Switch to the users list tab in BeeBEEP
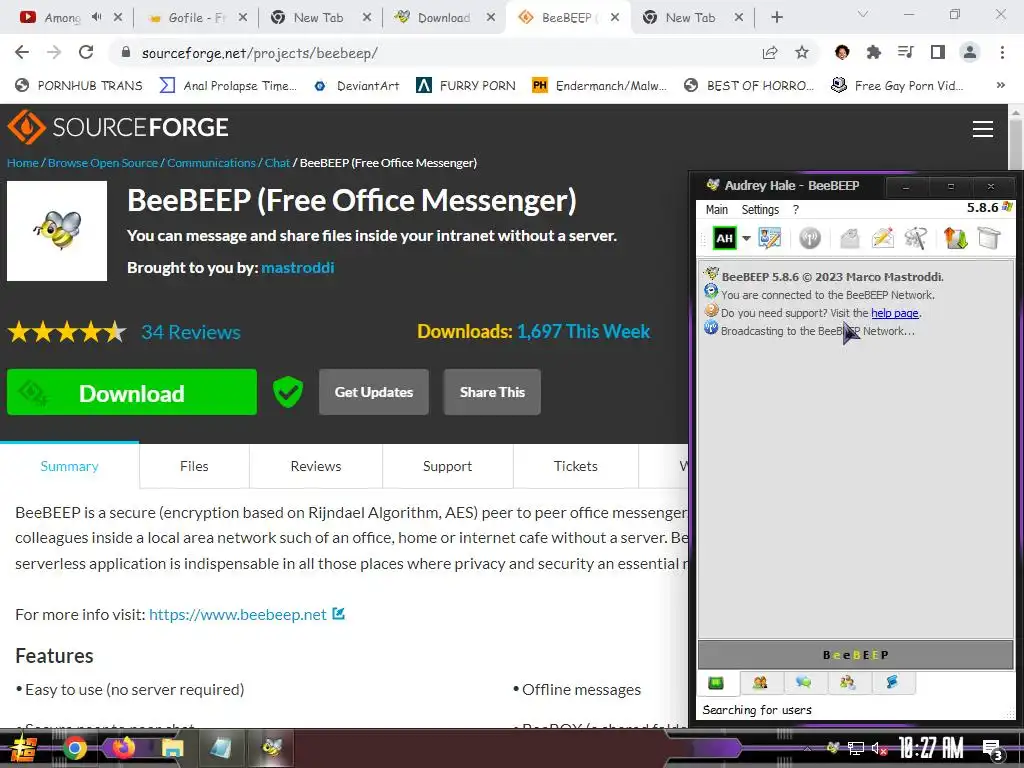The image size is (1024, 768). click(760, 683)
